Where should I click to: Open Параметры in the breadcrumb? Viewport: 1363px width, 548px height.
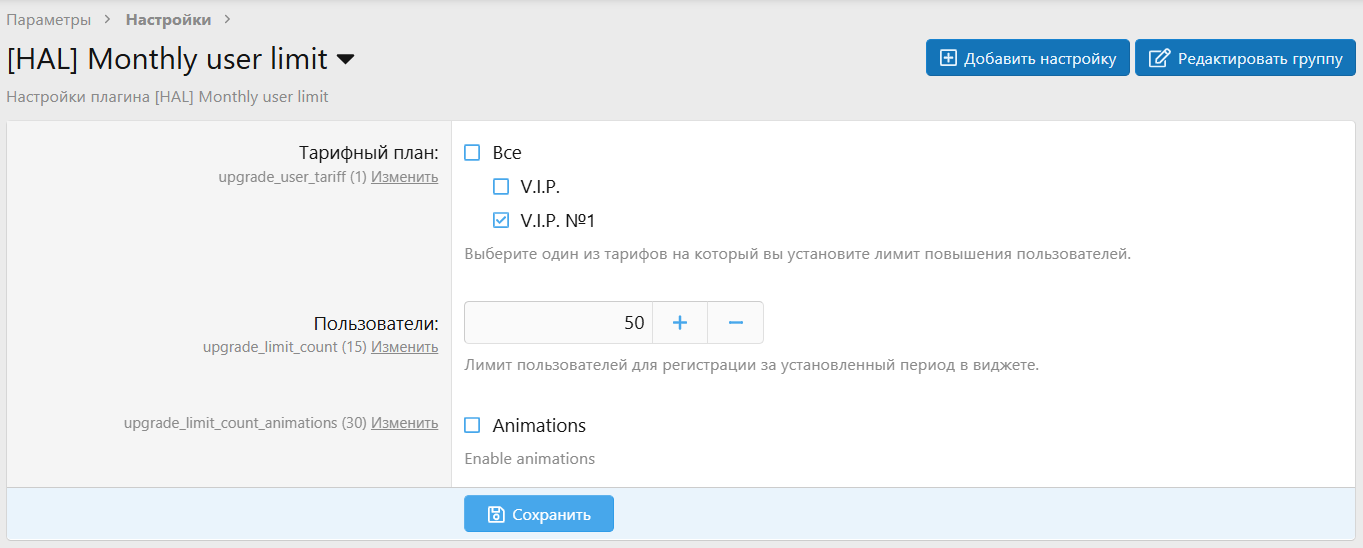49,19
